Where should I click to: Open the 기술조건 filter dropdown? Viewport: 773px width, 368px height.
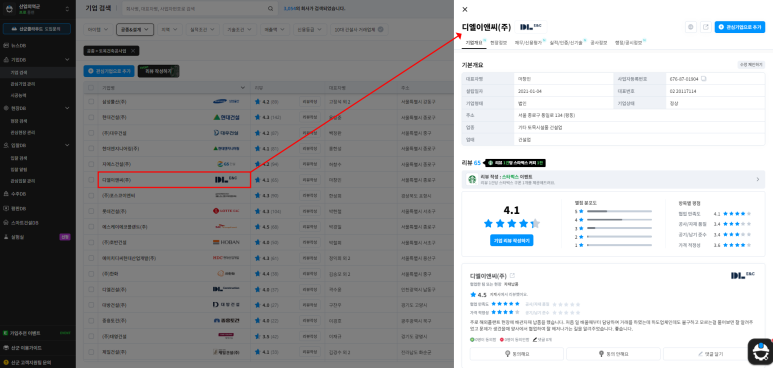(x=240, y=30)
